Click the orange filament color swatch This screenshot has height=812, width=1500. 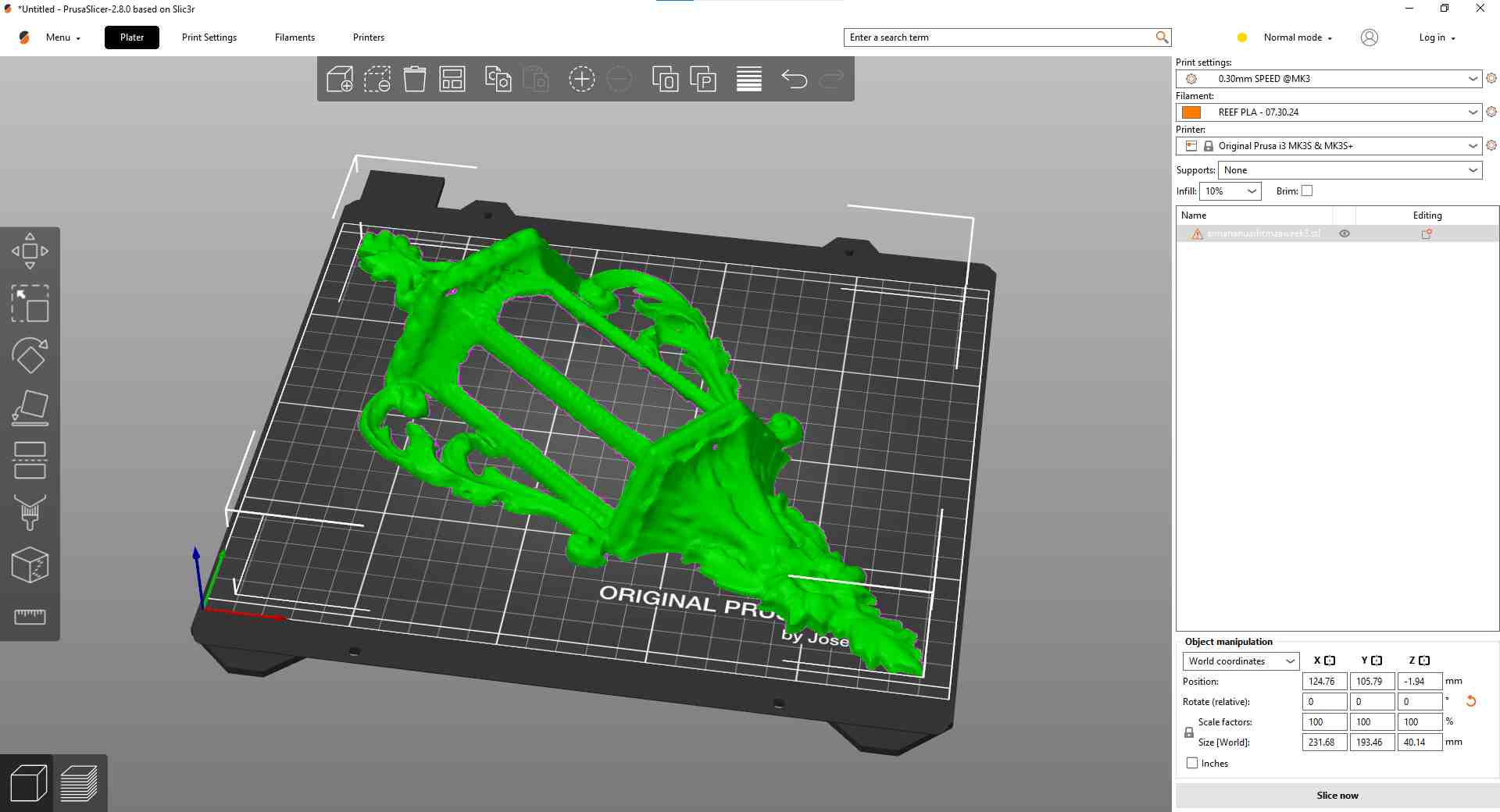[1191, 112]
